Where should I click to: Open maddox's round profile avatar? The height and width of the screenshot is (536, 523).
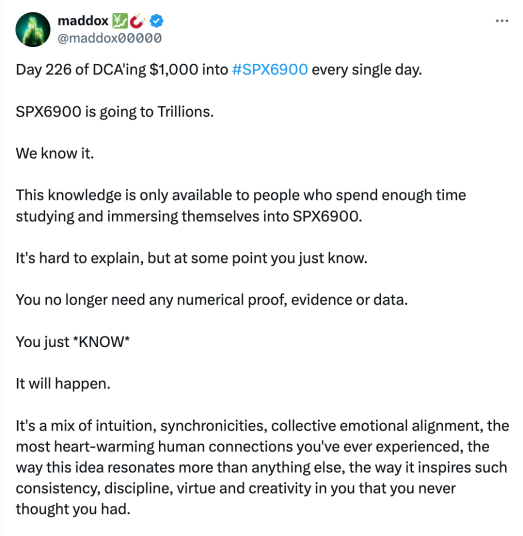click(x=33, y=29)
